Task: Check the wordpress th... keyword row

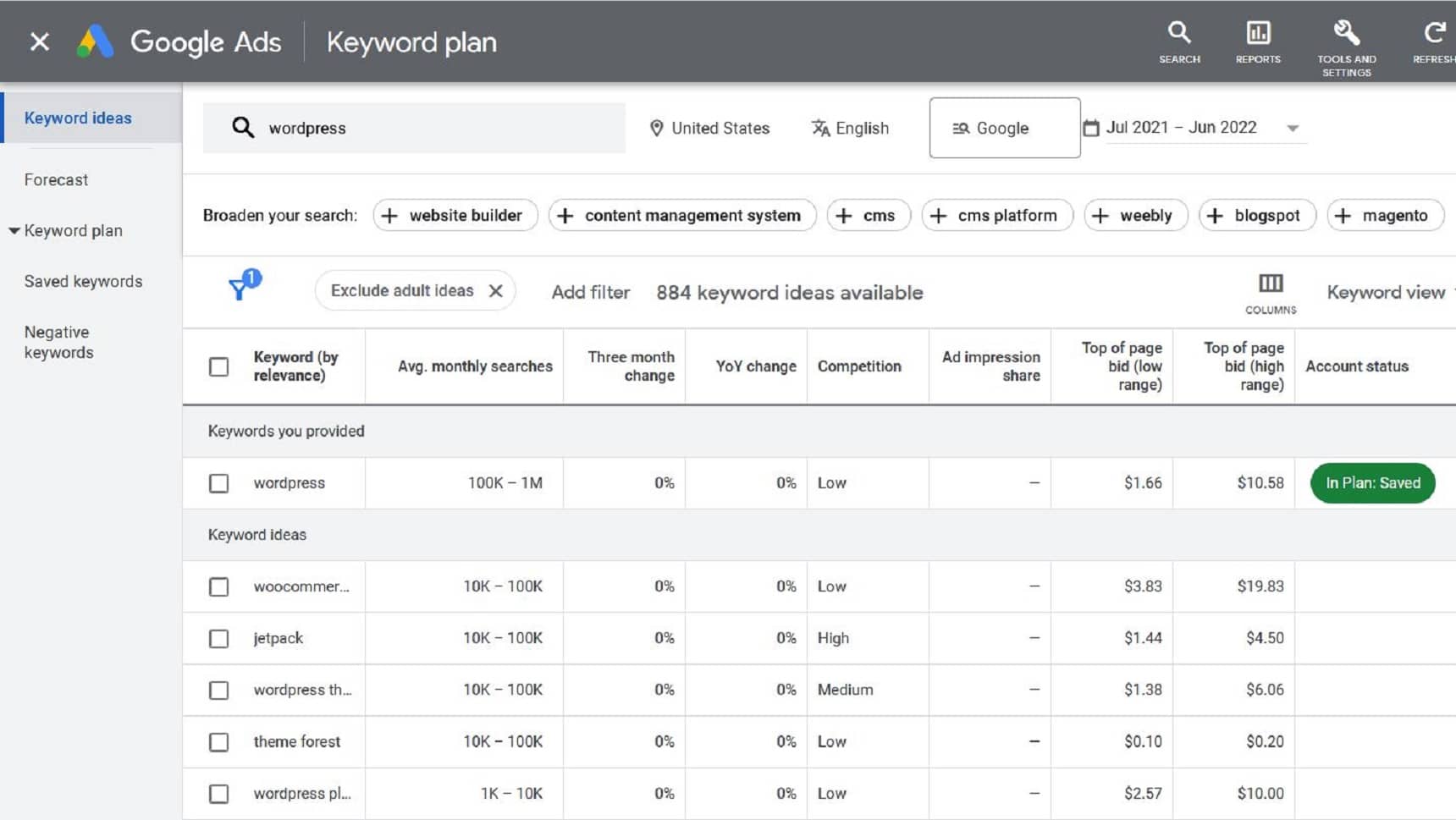Action: pyautogui.click(x=218, y=690)
